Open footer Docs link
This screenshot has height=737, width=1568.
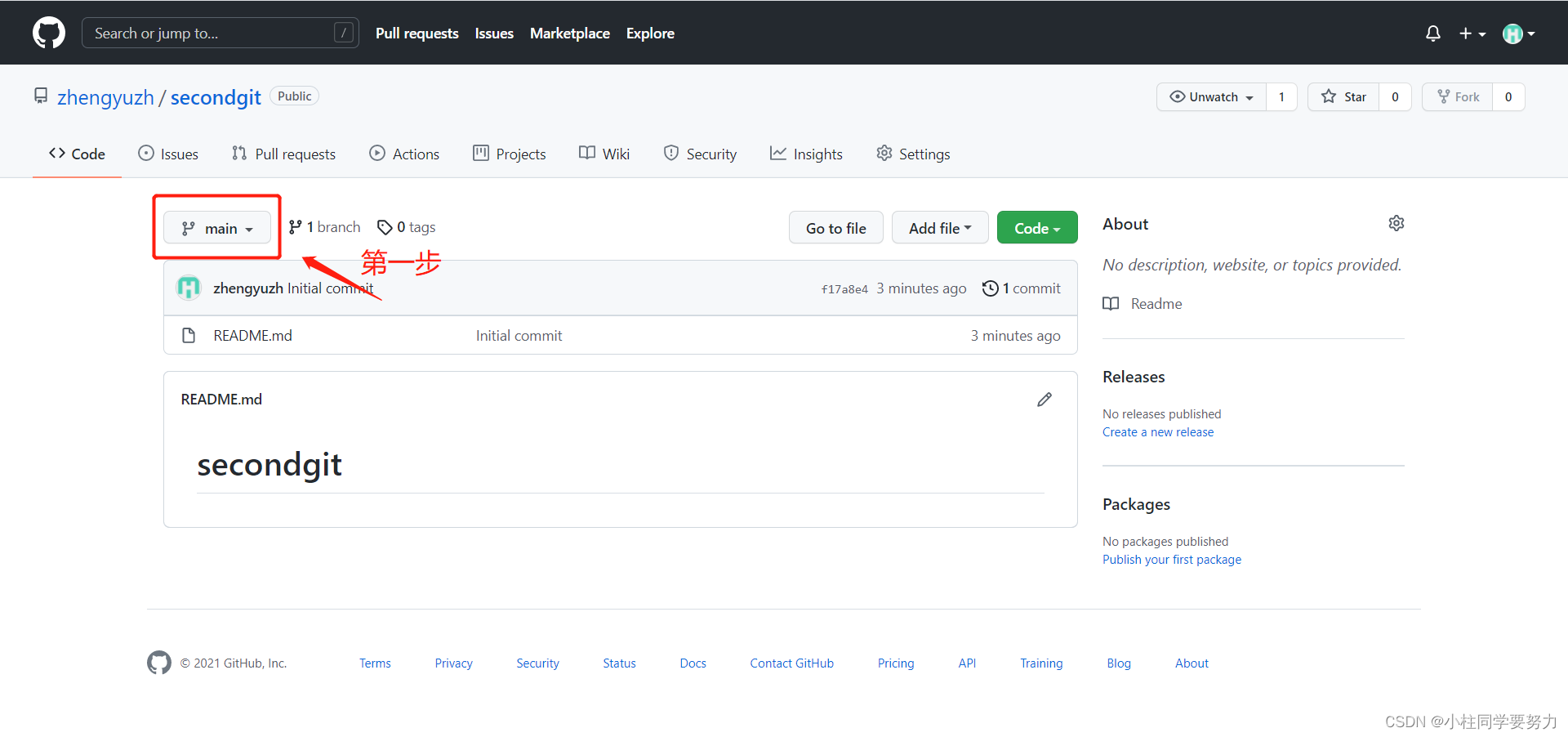693,663
